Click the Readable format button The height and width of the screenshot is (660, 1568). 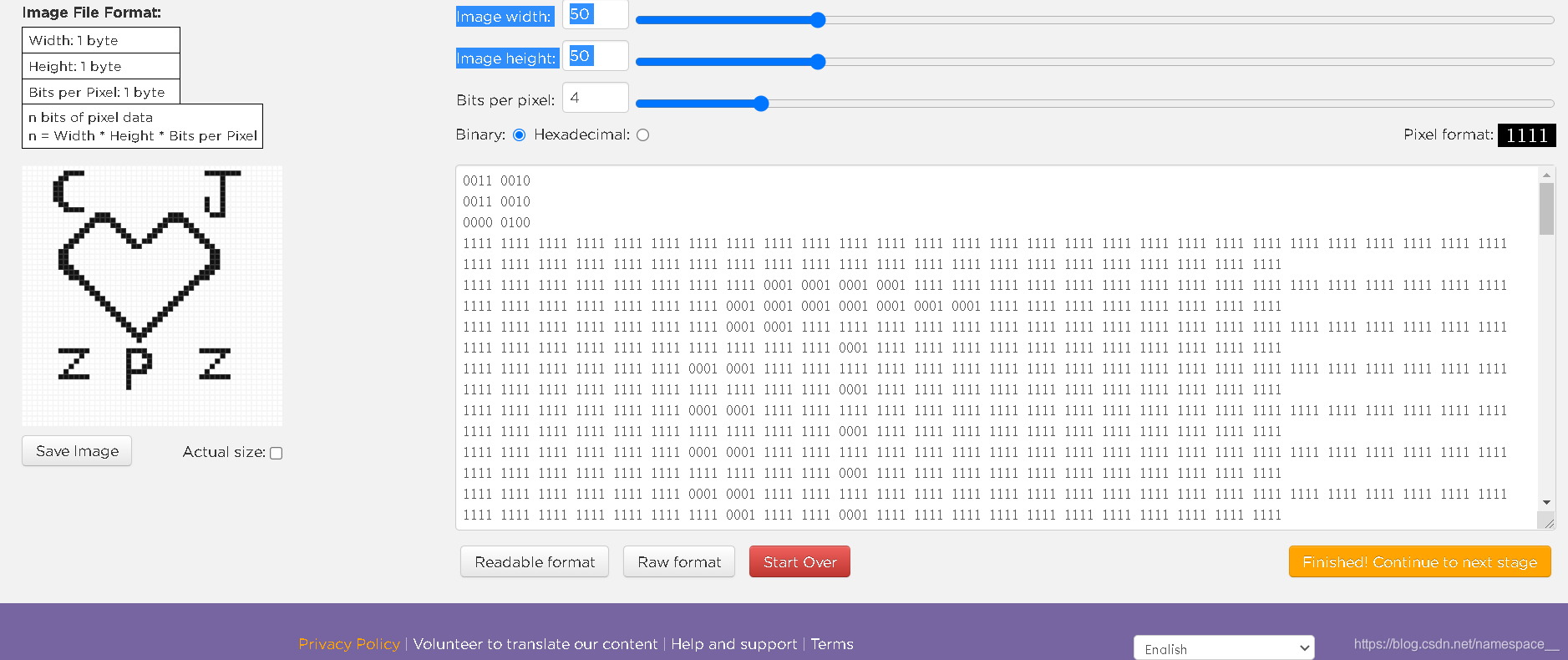(x=535, y=562)
